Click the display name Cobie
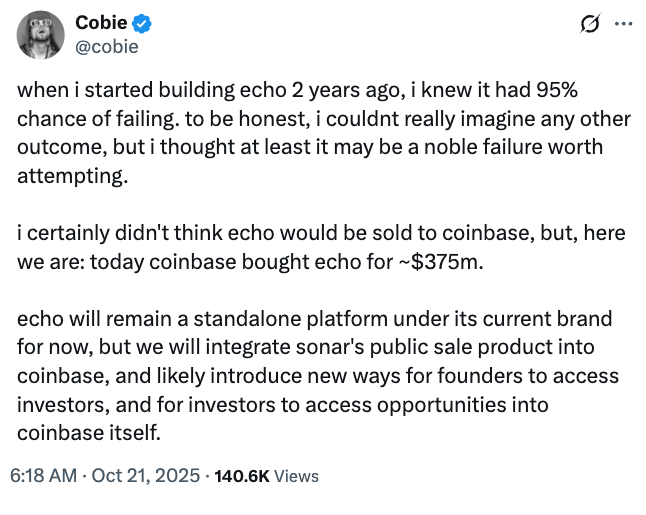The width and height of the screenshot is (646, 515). [100, 23]
